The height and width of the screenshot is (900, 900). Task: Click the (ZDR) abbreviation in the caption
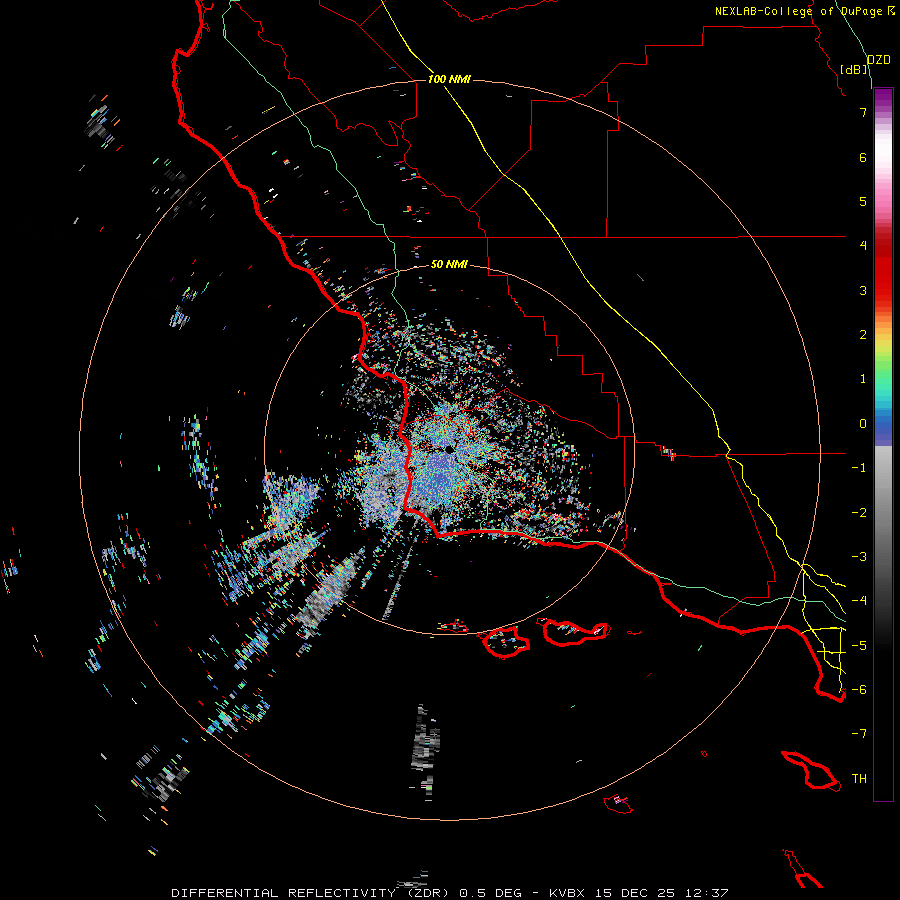tap(430, 893)
